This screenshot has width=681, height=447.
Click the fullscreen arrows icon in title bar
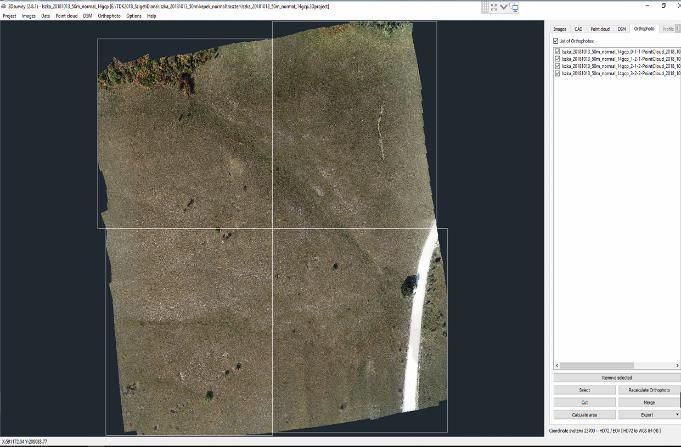(494, 7)
